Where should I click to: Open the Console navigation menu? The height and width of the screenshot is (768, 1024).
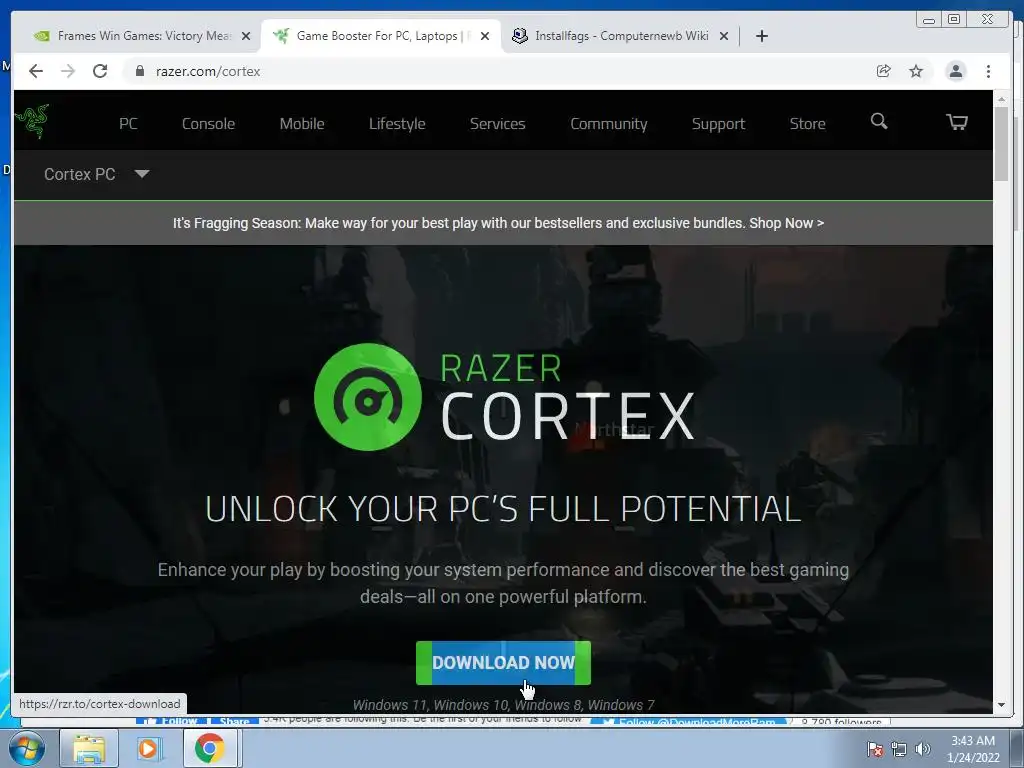208,123
